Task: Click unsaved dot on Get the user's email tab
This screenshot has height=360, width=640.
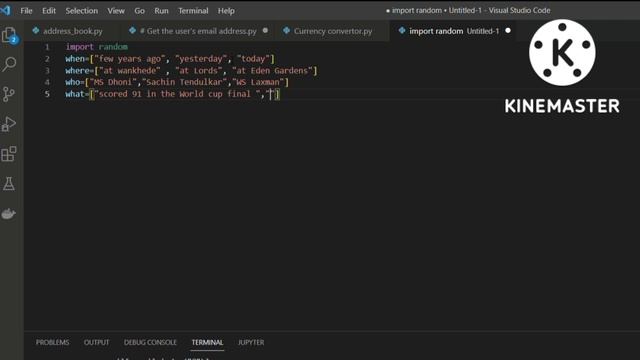Action: pyautogui.click(x=265, y=31)
